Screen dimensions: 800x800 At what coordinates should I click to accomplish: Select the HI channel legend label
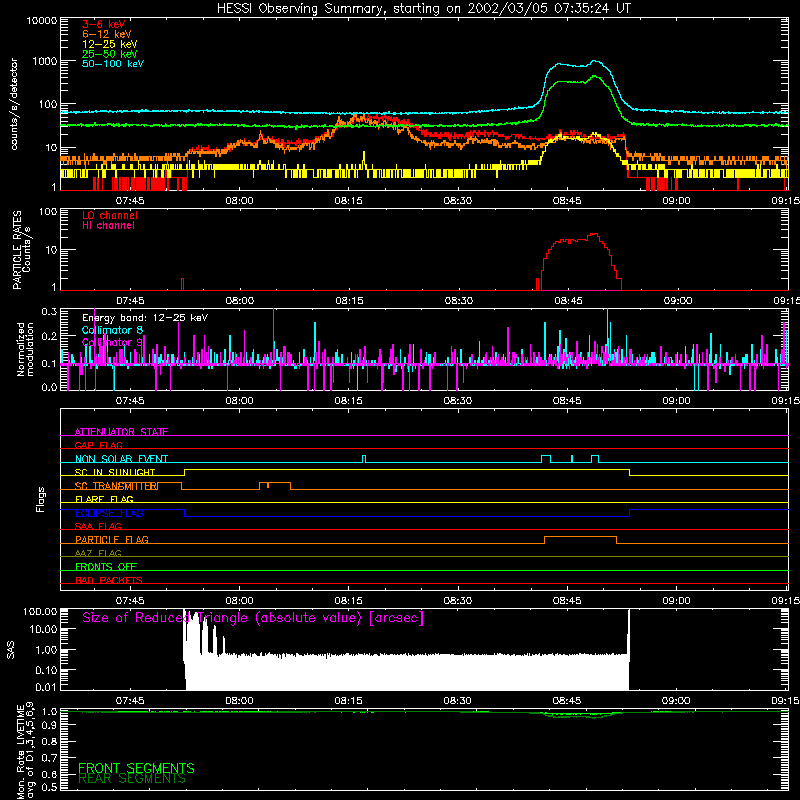108,226
